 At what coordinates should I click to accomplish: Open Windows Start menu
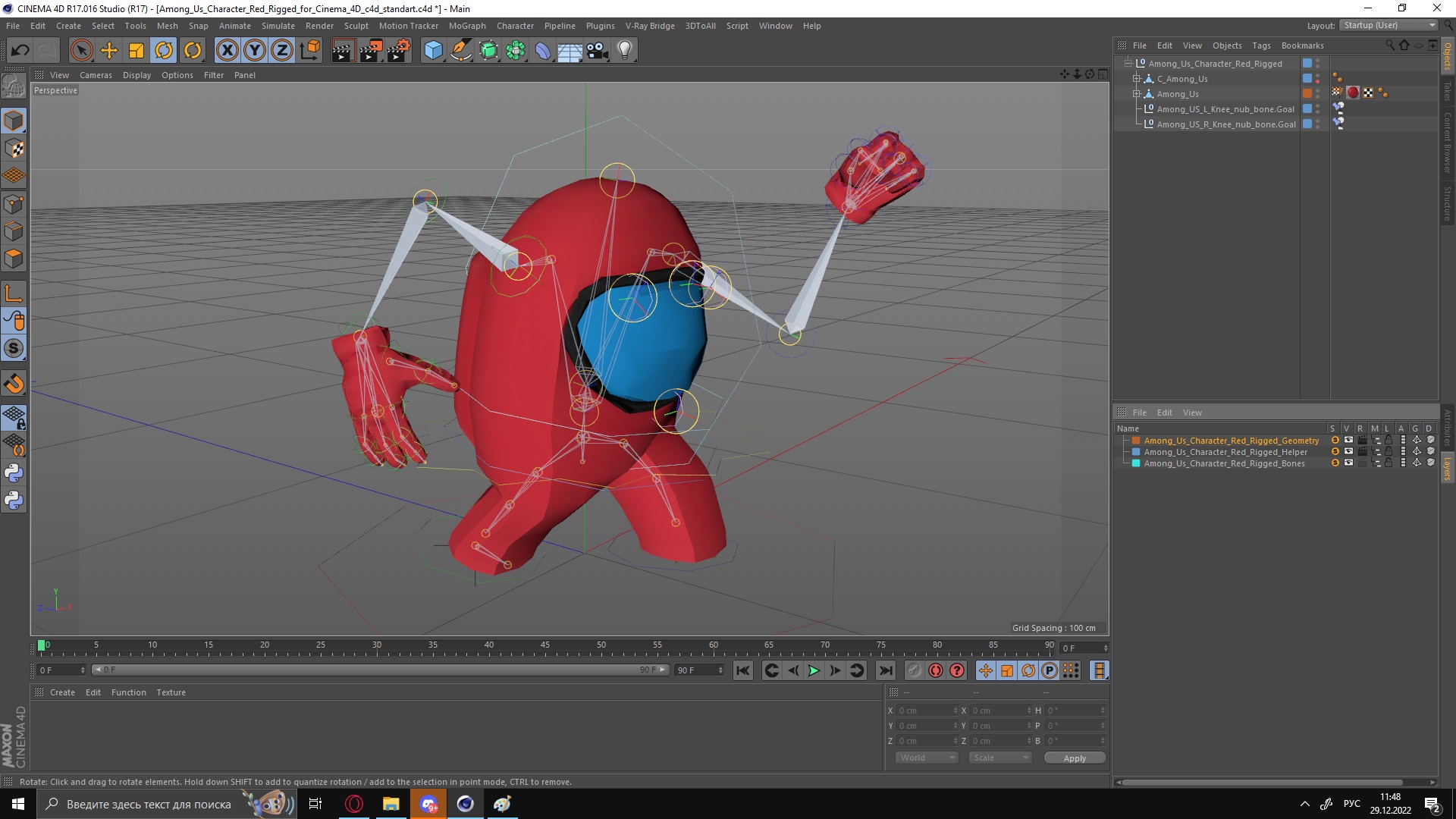(18, 804)
